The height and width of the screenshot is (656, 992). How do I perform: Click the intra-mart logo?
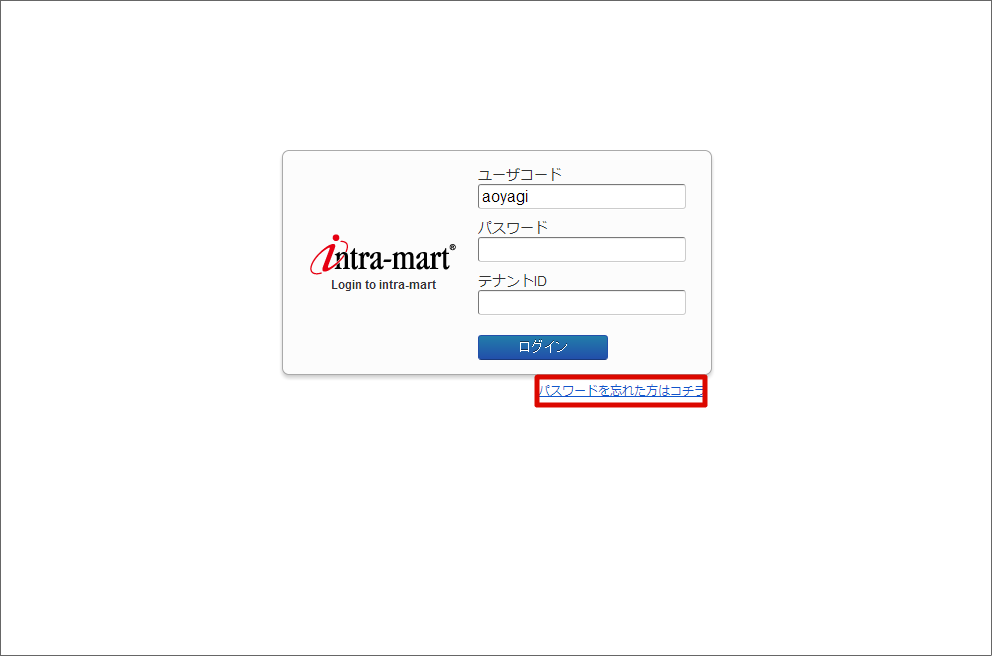[382, 255]
